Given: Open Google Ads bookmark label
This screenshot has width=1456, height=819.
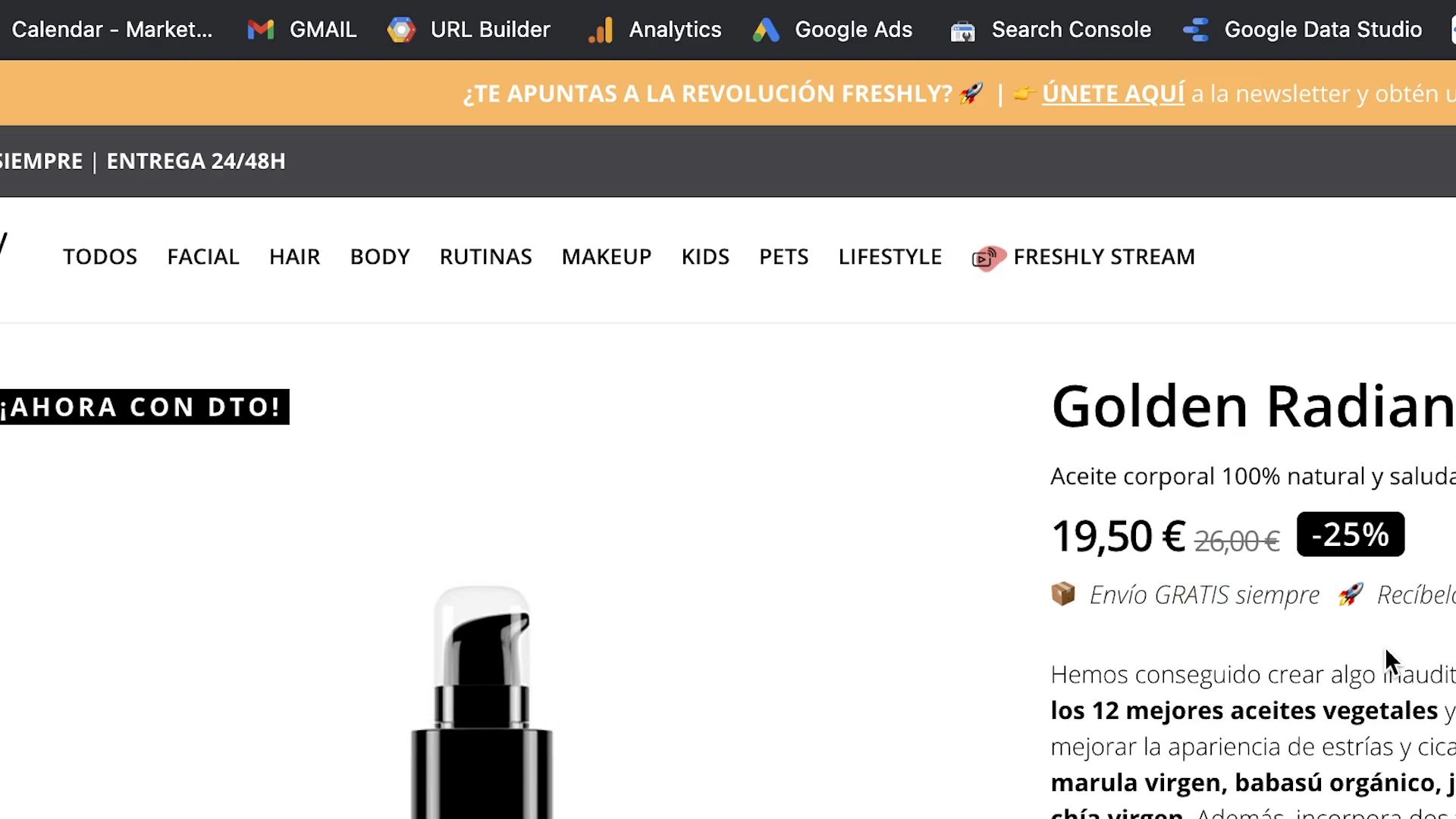Looking at the screenshot, I should [x=853, y=30].
